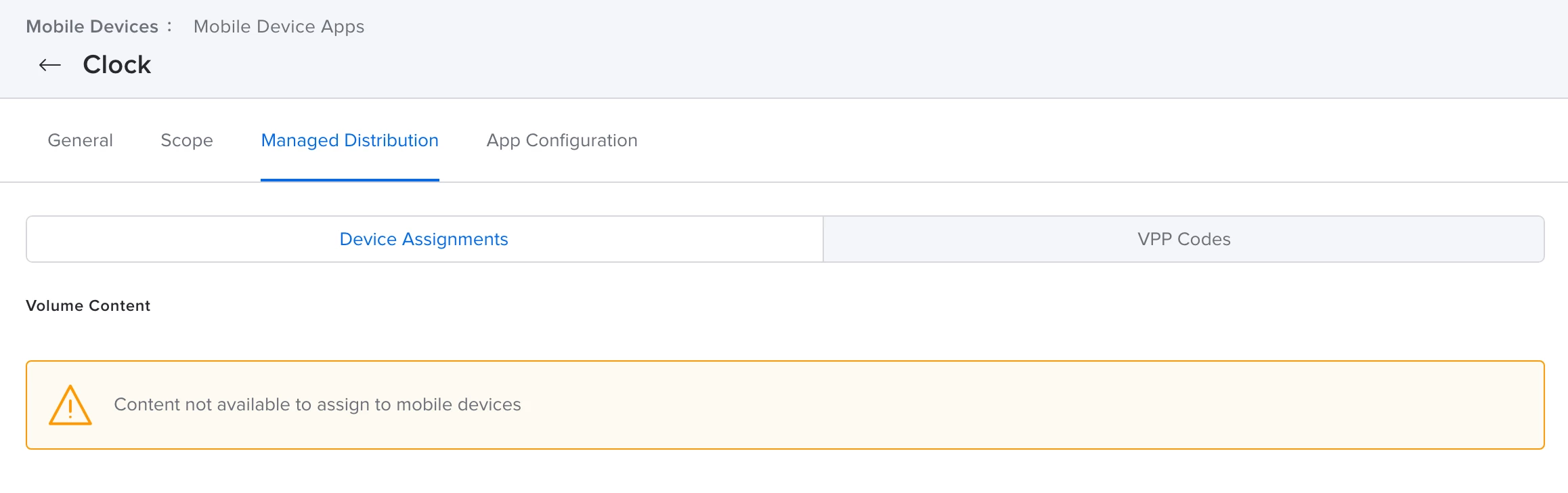The height and width of the screenshot is (493, 1568).
Task: Click empty tab bar area after App Configuration
Action: pos(1083,140)
